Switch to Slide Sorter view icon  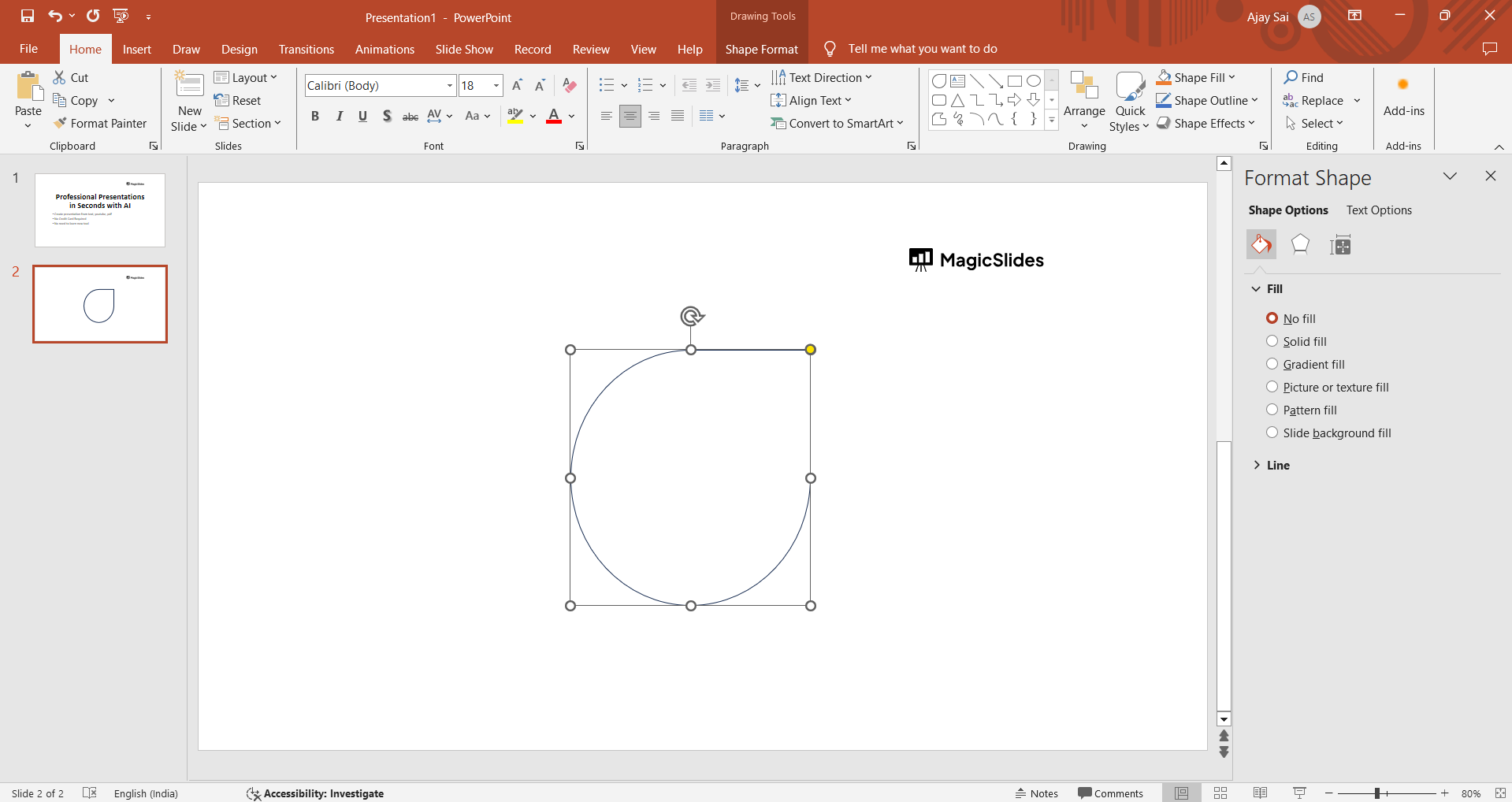pos(1220,793)
